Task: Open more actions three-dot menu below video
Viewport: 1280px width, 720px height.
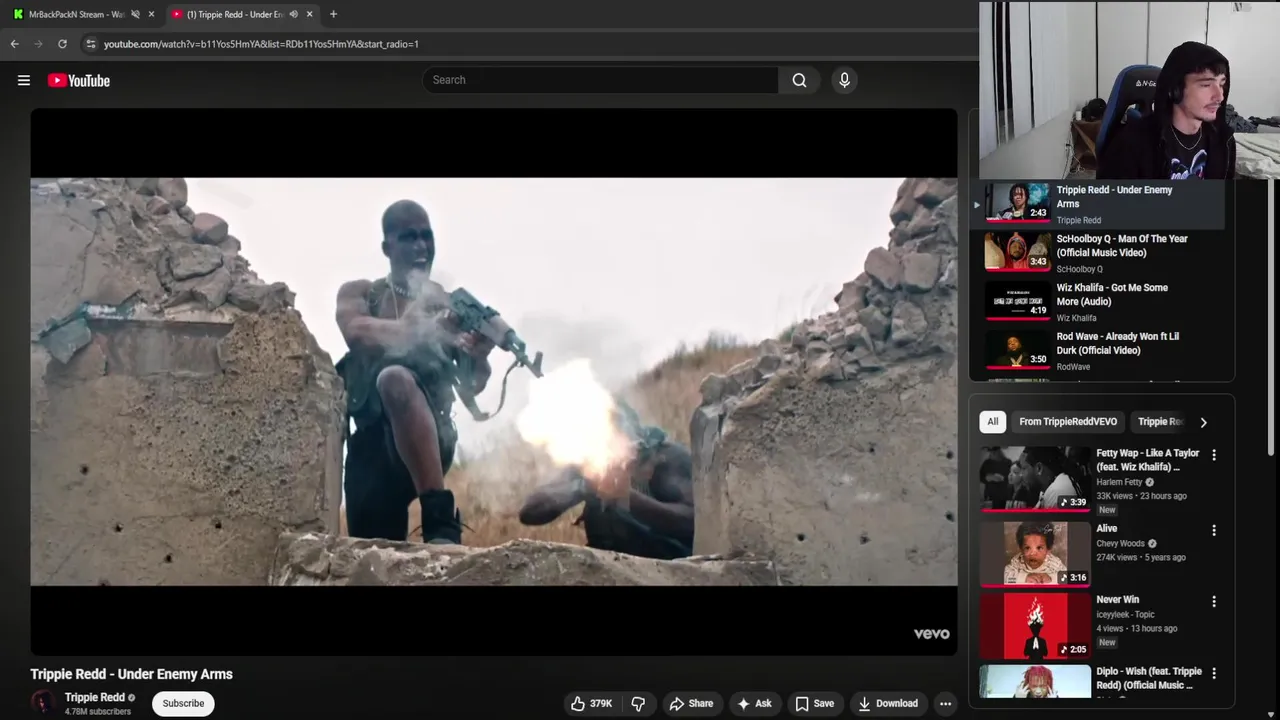Action: 945,704
